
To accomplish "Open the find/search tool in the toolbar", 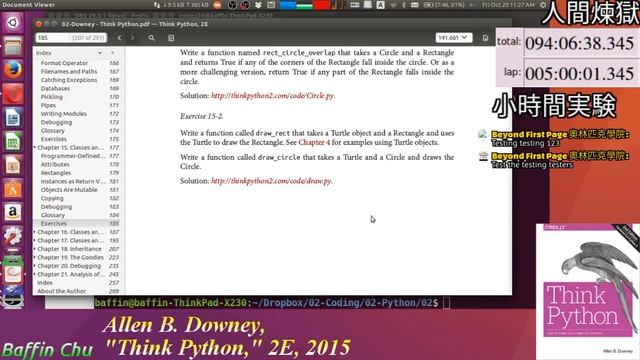I will pos(151,38).
